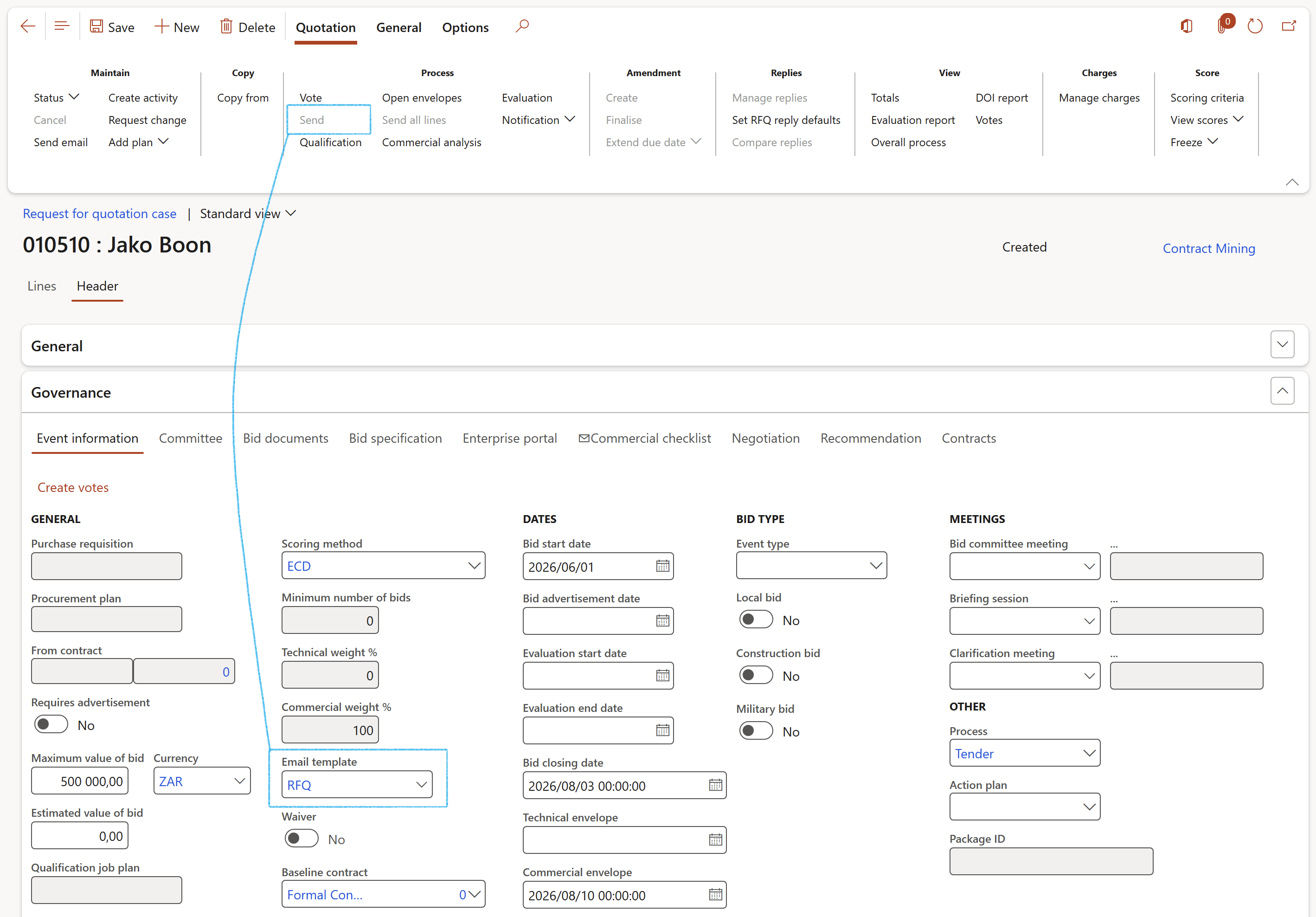Open the Bid committee meeting dropdown
The height and width of the screenshot is (917, 1316).
(1089, 566)
